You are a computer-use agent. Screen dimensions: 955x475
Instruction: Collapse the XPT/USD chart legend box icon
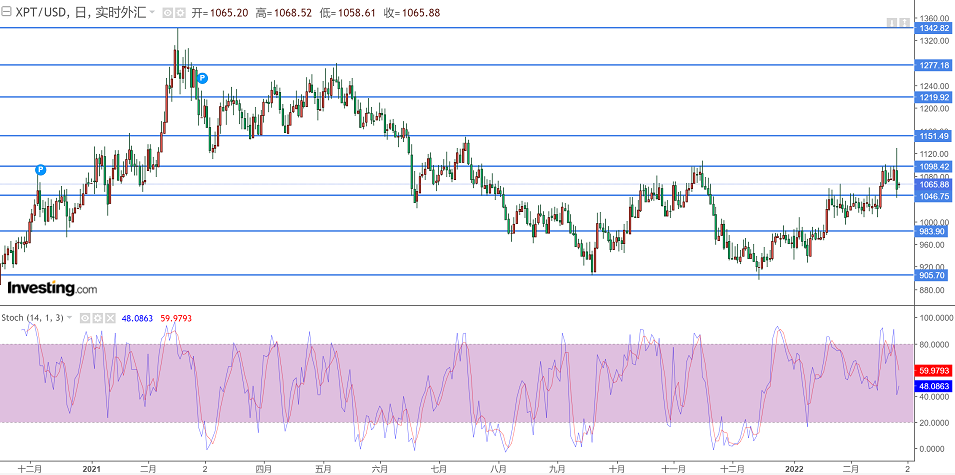tap(6, 12)
